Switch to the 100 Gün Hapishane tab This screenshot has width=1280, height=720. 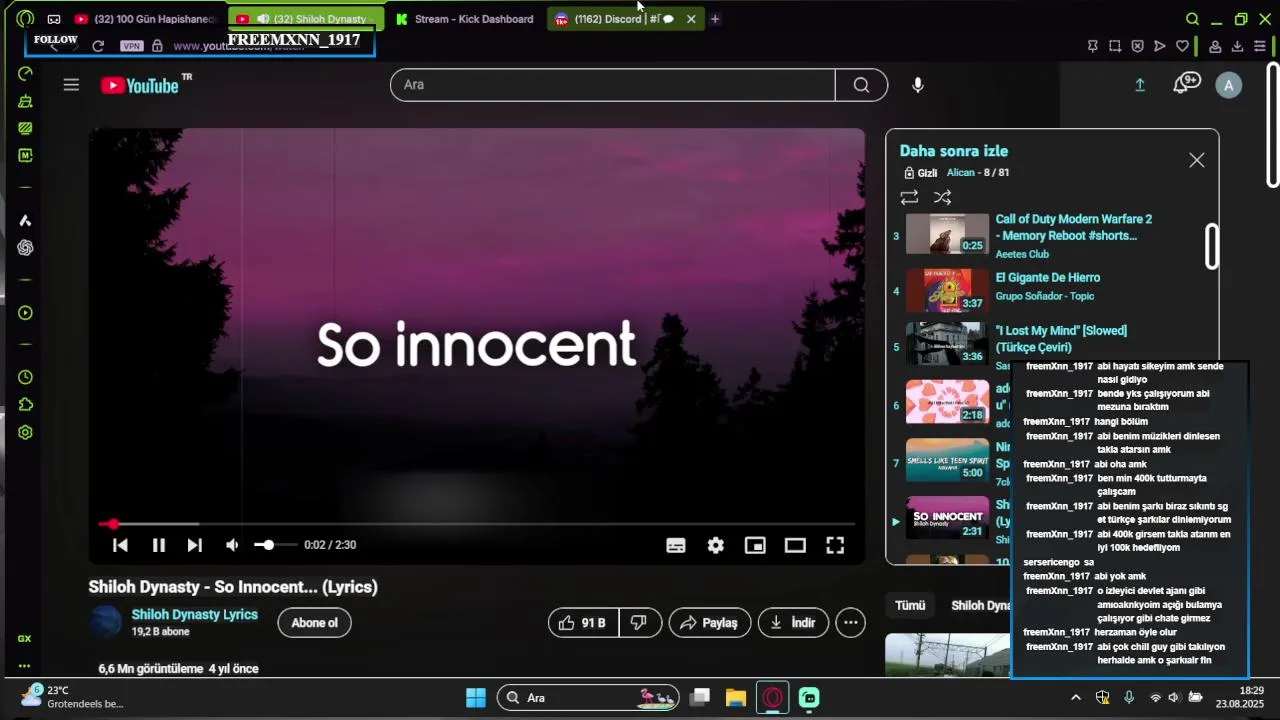pyautogui.click(x=146, y=19)
